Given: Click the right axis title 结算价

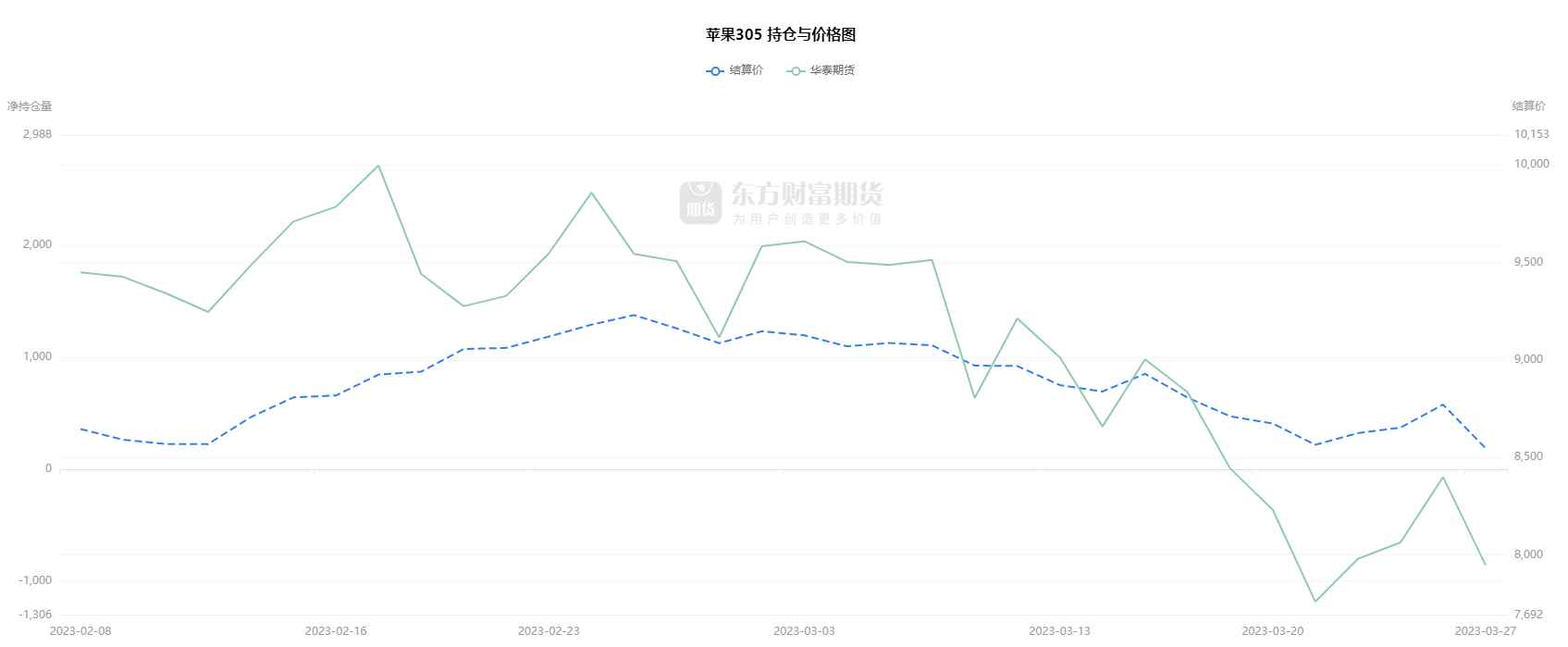Looking at the screenshot, I should [x=1528, y=106].
